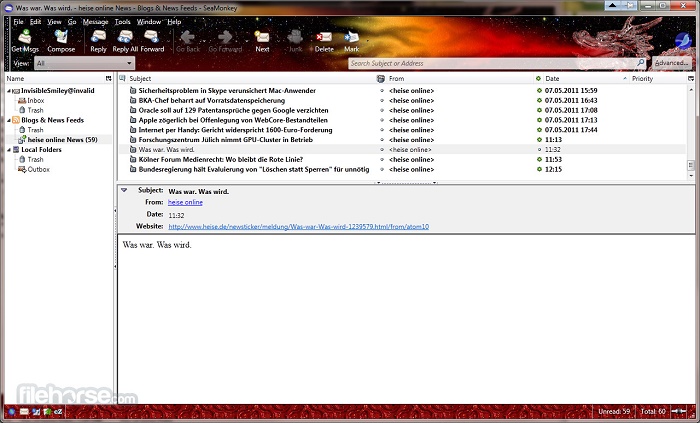Click the Reply All toolbar icon
700x423 pixels.
click(x=125, y=41)
